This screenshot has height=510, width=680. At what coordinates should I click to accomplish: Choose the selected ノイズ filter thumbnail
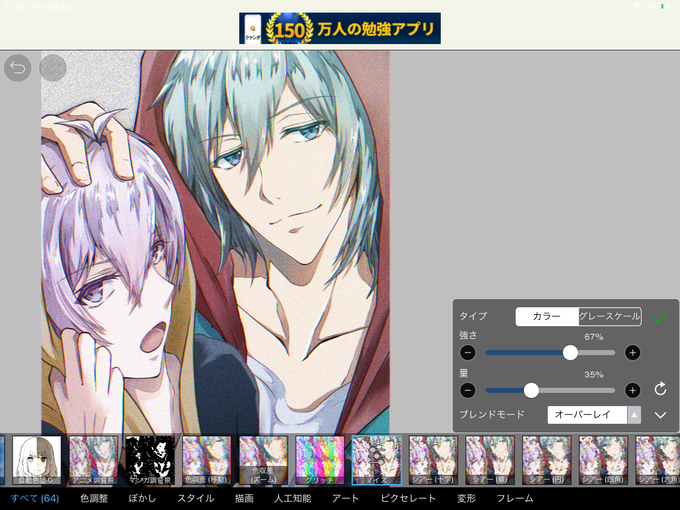coord(377,460)
